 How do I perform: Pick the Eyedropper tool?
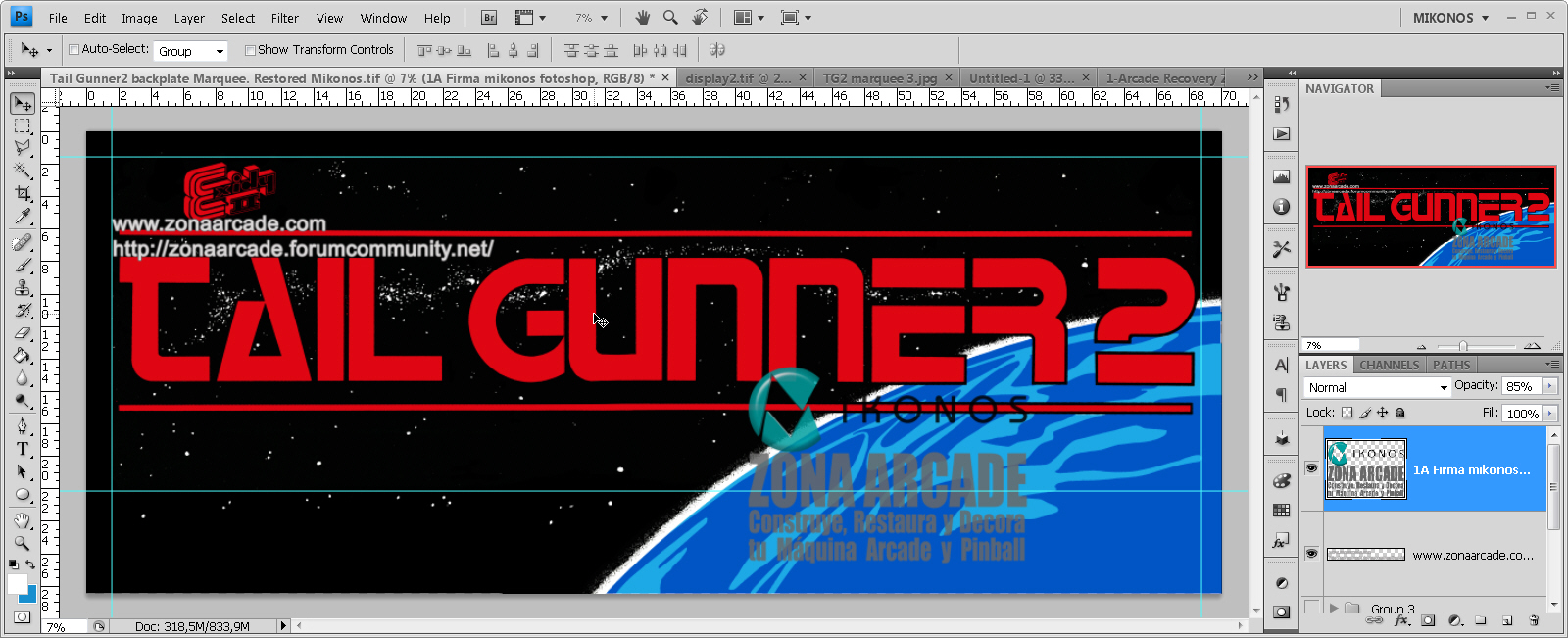23,217
